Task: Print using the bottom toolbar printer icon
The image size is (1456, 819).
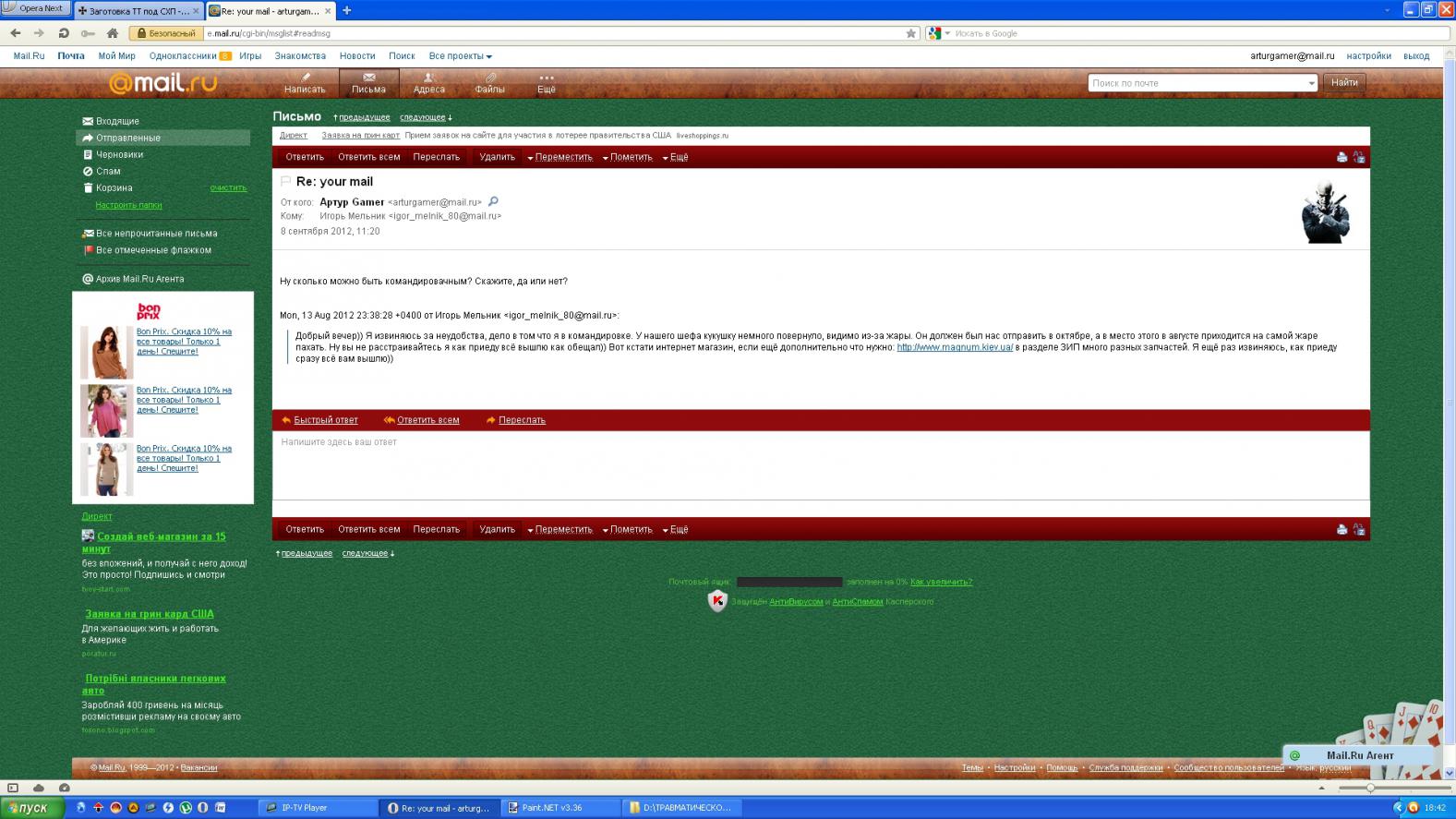Action: click(x=1342, y=529)
